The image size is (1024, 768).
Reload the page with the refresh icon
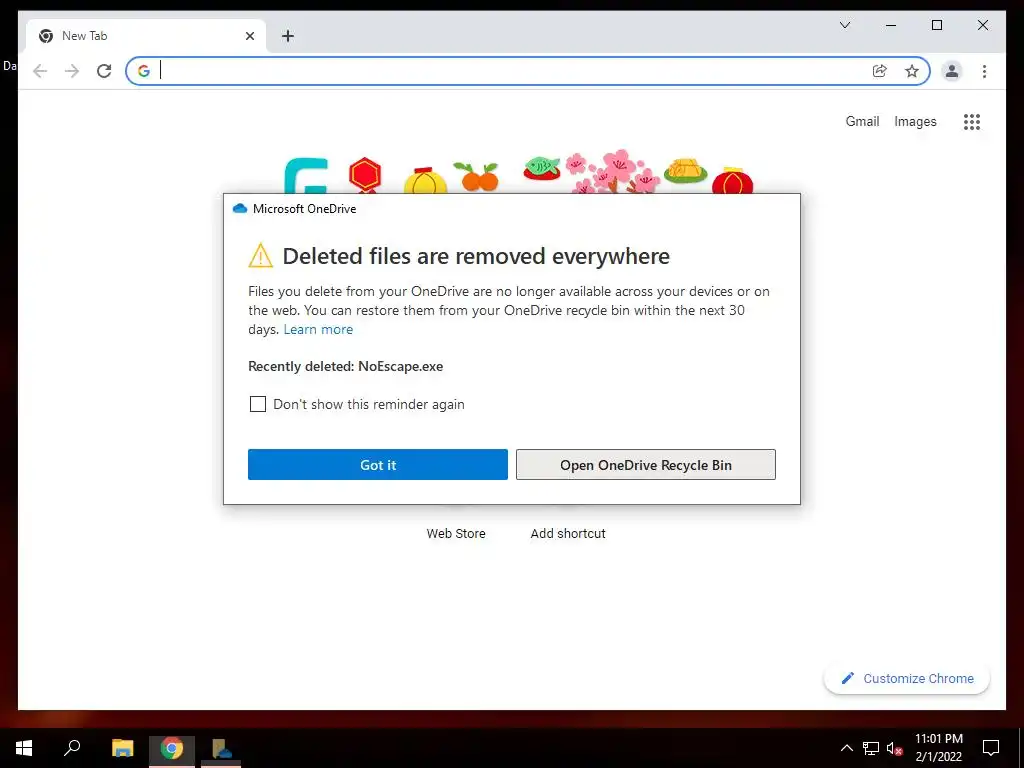(104, 71)
